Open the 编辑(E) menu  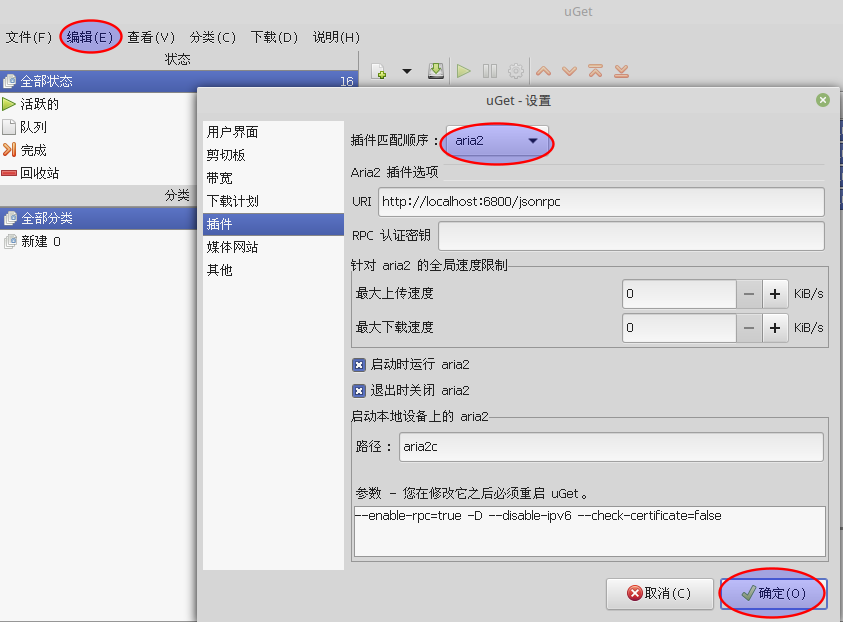tap(90, 37)
